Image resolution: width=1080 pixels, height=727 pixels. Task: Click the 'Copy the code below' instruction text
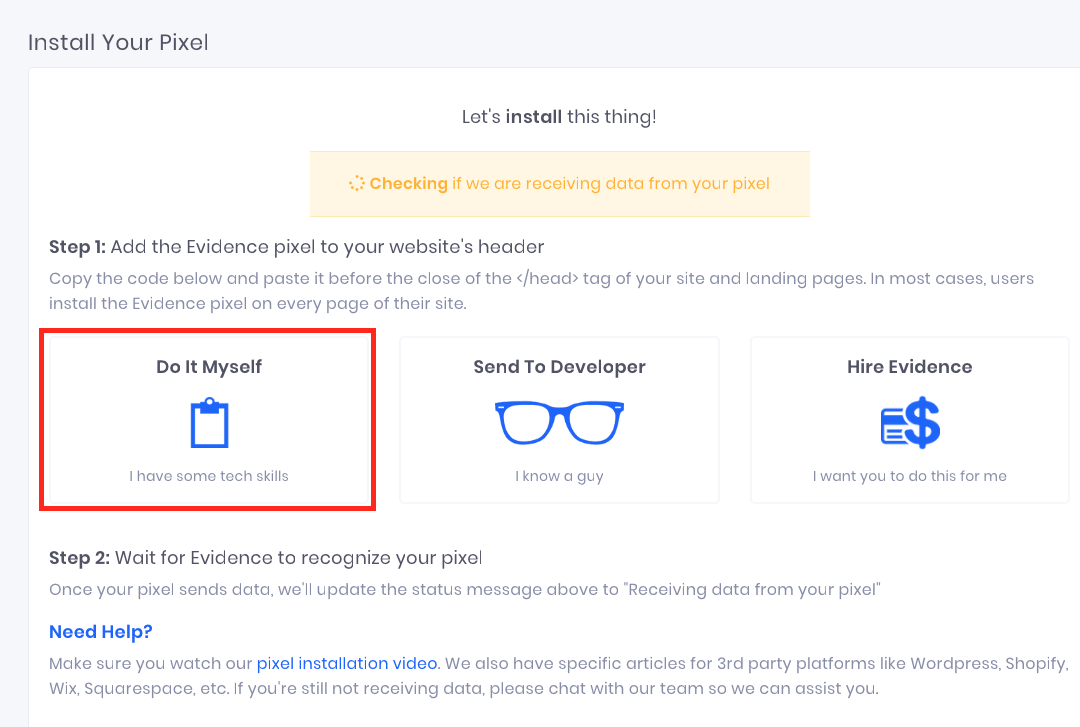pyautogui.click(x=541, y=291)
